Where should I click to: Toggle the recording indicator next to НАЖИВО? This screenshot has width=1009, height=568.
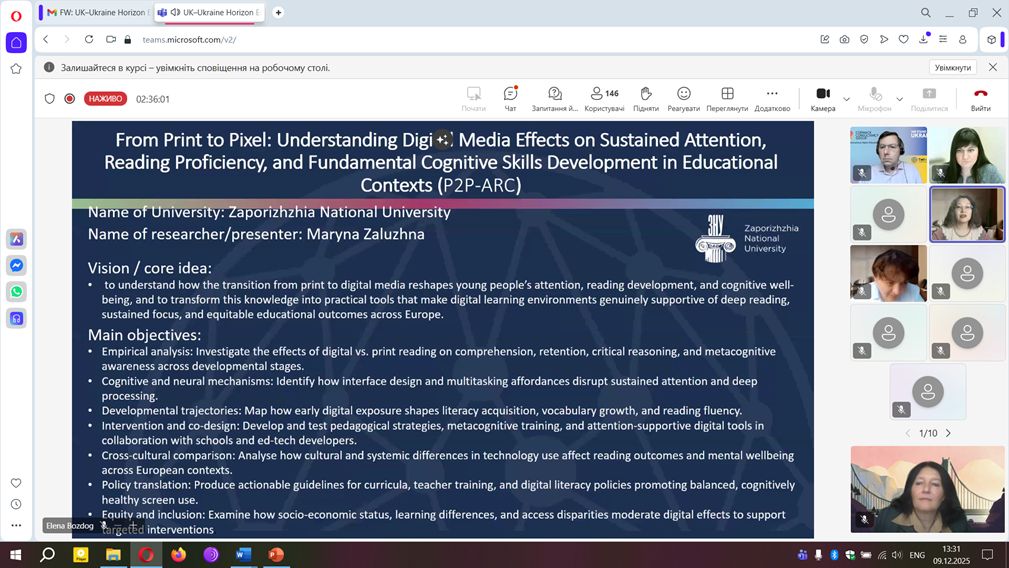tap(70, 99)
